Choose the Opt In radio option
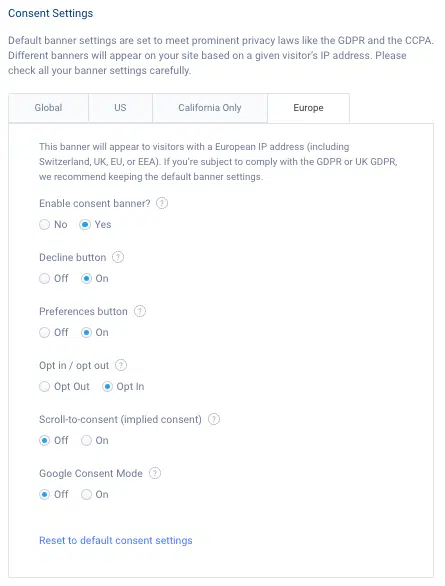The width and height of the screenshot is (445, 586). point(107,386)
